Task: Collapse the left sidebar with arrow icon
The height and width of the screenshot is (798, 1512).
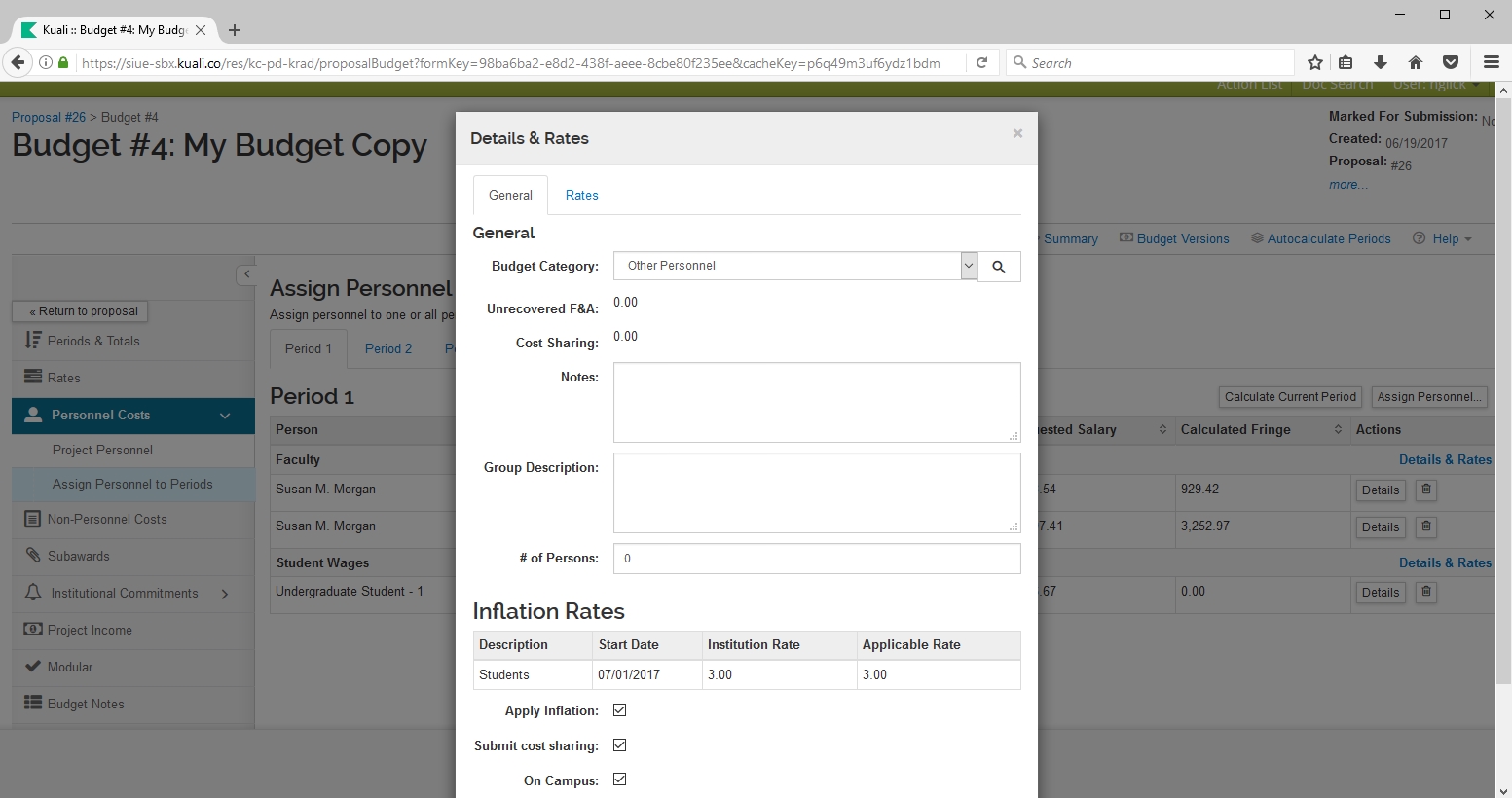Action: point(247,274)
